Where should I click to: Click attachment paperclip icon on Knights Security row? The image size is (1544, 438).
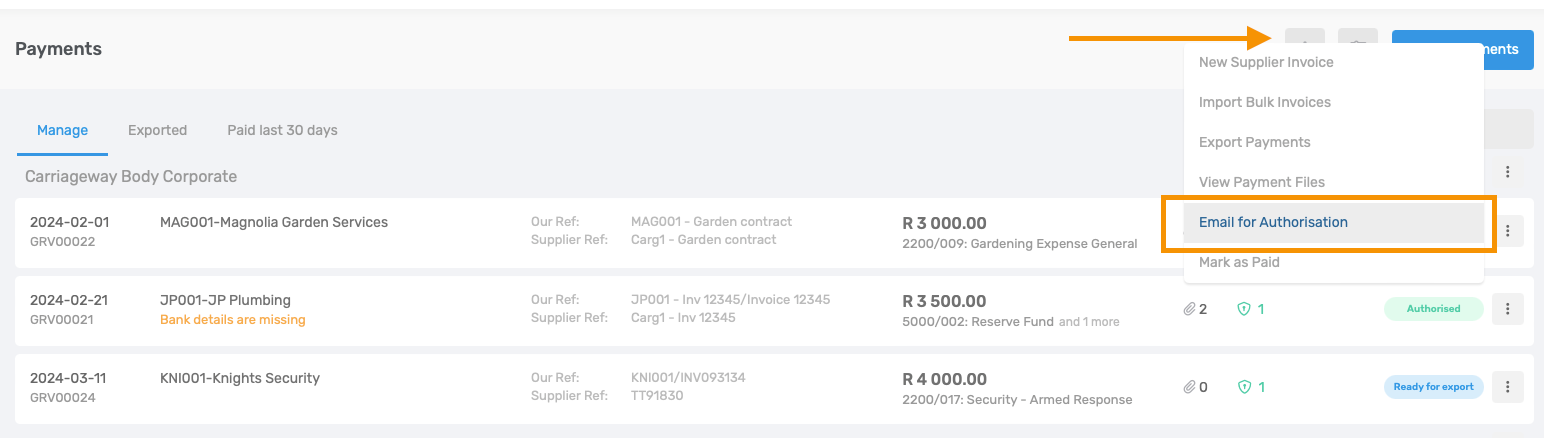(x=1189, y=387)
